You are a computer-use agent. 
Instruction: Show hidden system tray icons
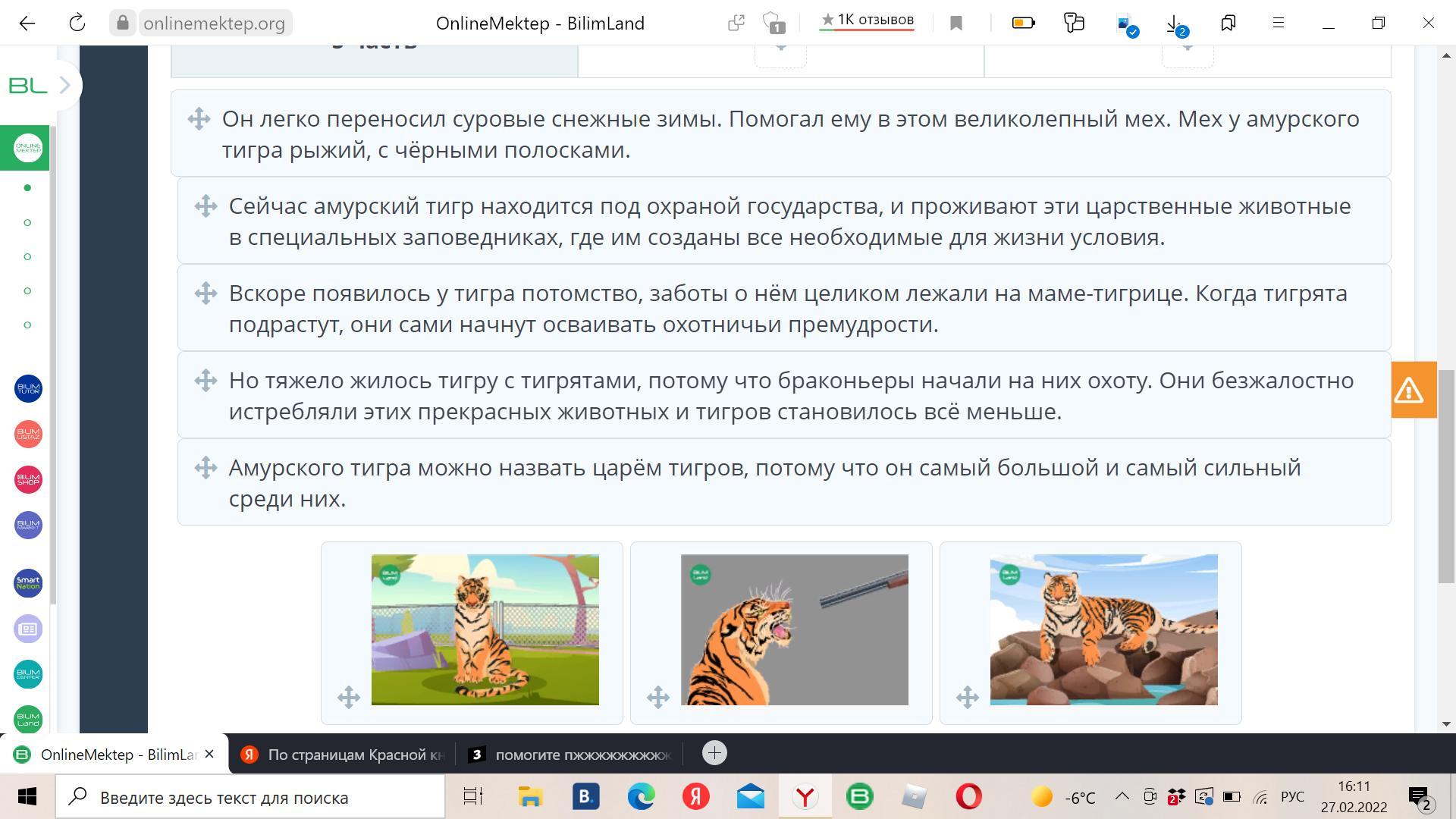pos(1122,796)
